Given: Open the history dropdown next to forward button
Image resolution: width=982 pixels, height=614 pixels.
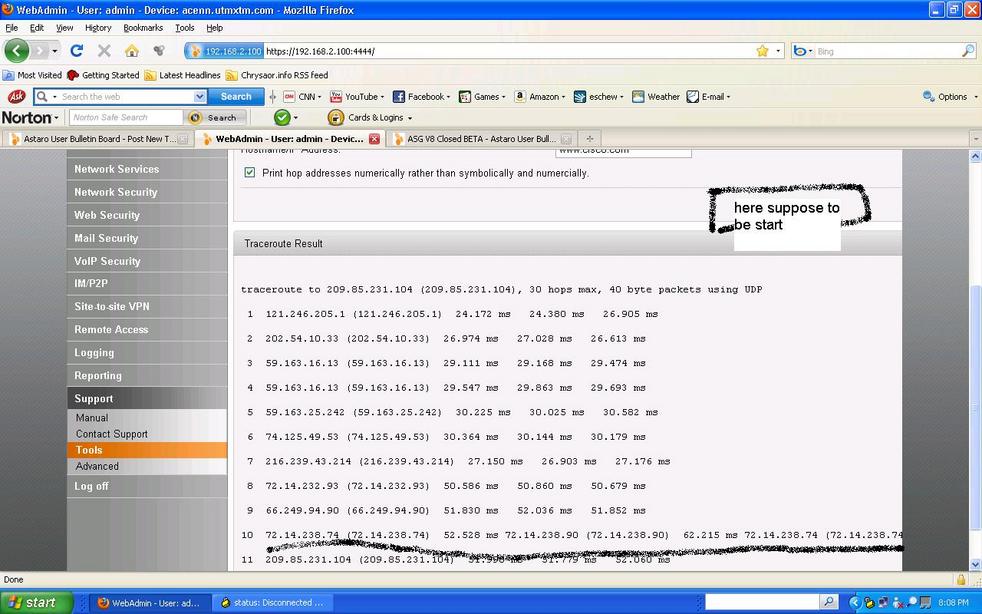Looking at the screenshot, I should (x=55, y=51).
